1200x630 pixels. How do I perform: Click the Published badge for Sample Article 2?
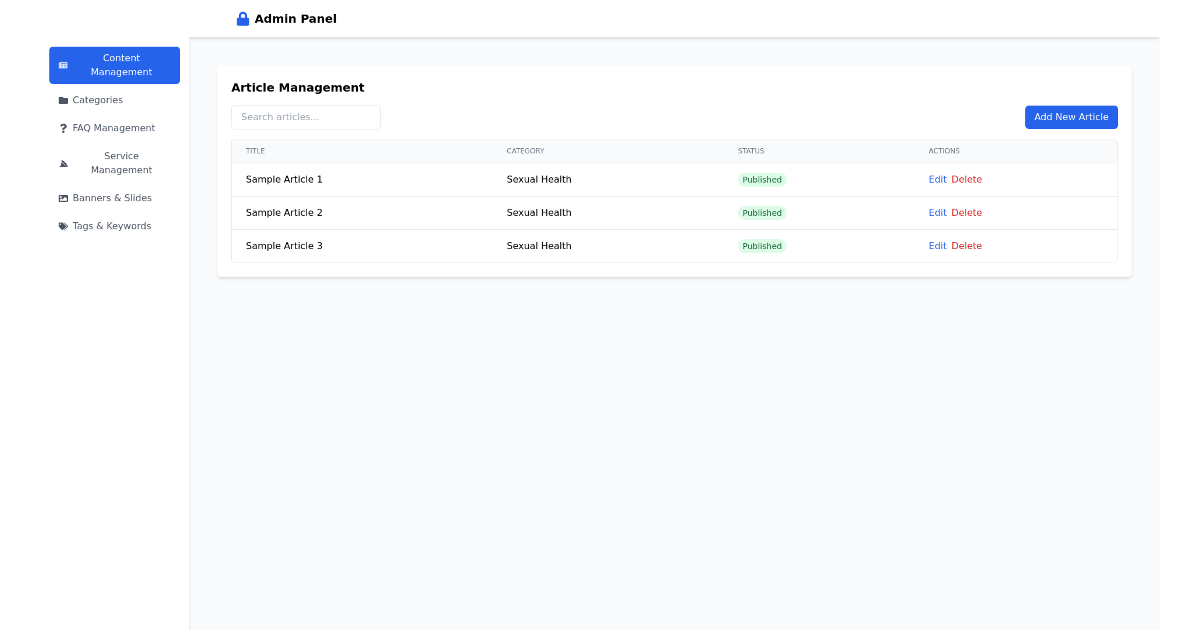(762, 212)
